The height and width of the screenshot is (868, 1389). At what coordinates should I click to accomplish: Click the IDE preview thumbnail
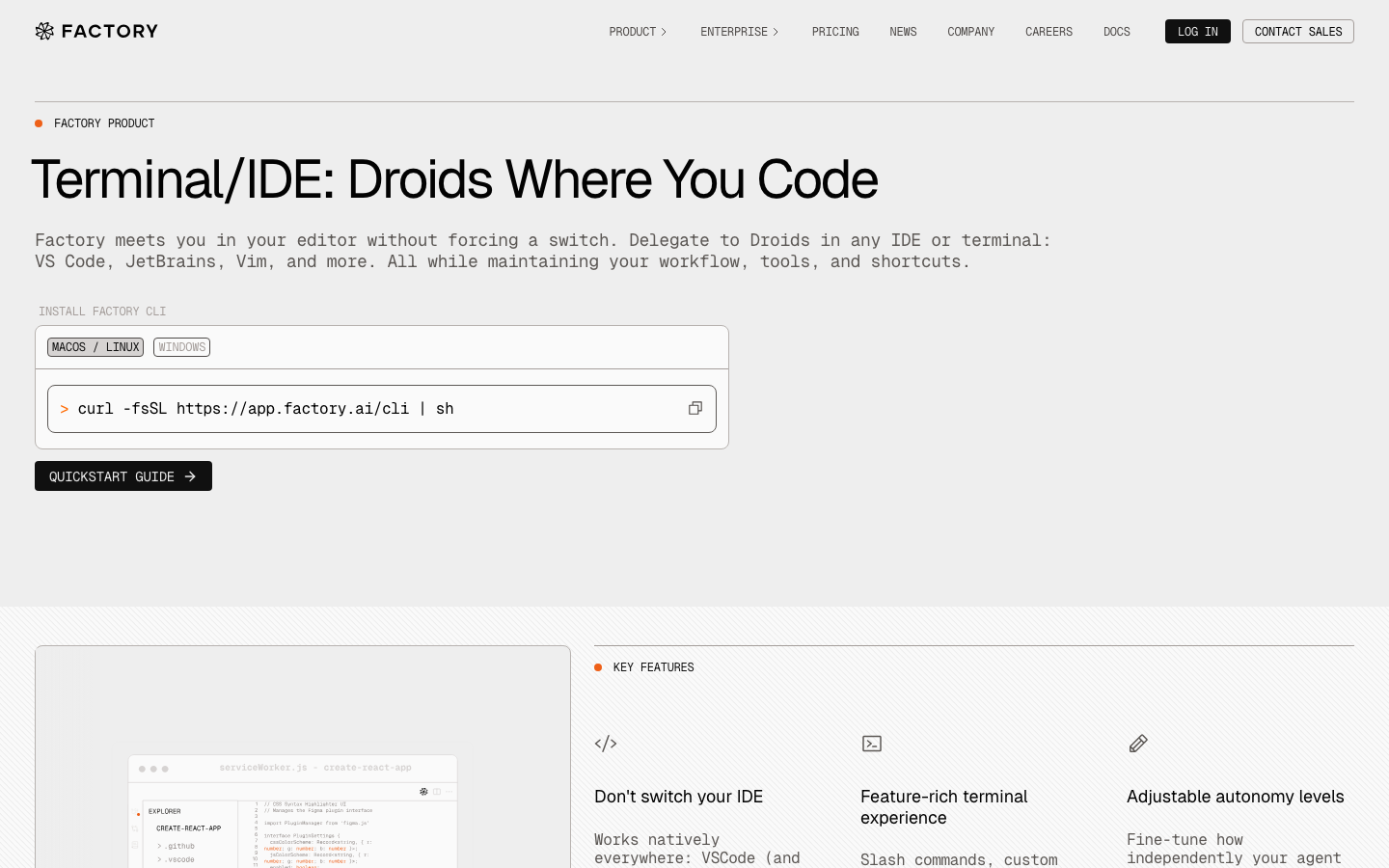[303, 757]
